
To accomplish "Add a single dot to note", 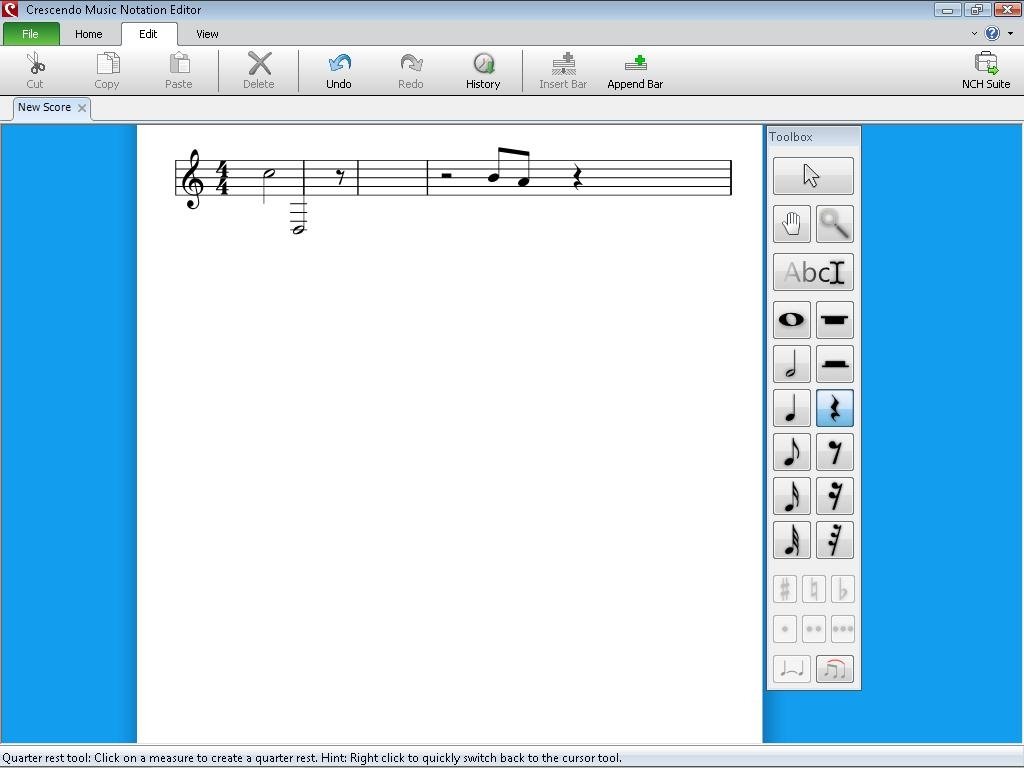I will (x=785, y=629).
